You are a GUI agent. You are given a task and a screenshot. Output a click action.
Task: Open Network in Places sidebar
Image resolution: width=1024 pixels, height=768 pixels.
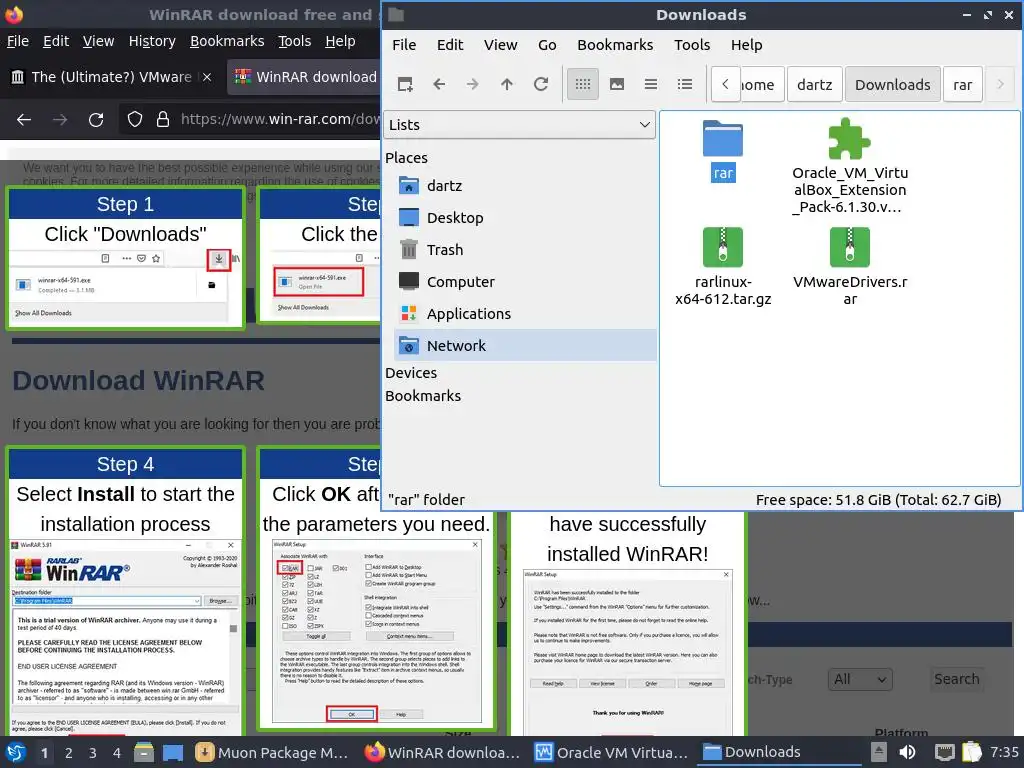pyautogui.click(x=525, y=345)
